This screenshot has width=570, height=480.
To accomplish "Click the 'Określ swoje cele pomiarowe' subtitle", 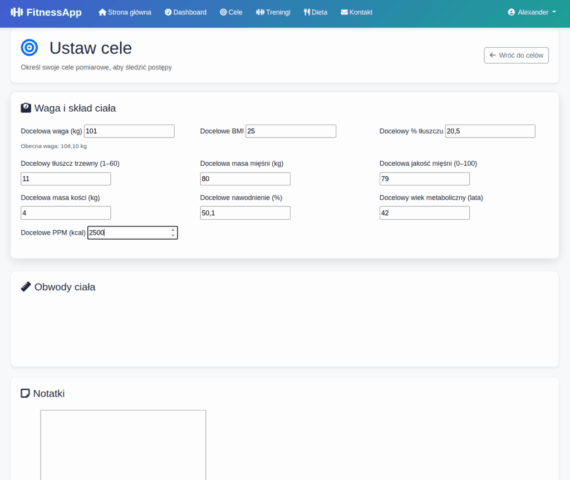I will tap(96, 67).
